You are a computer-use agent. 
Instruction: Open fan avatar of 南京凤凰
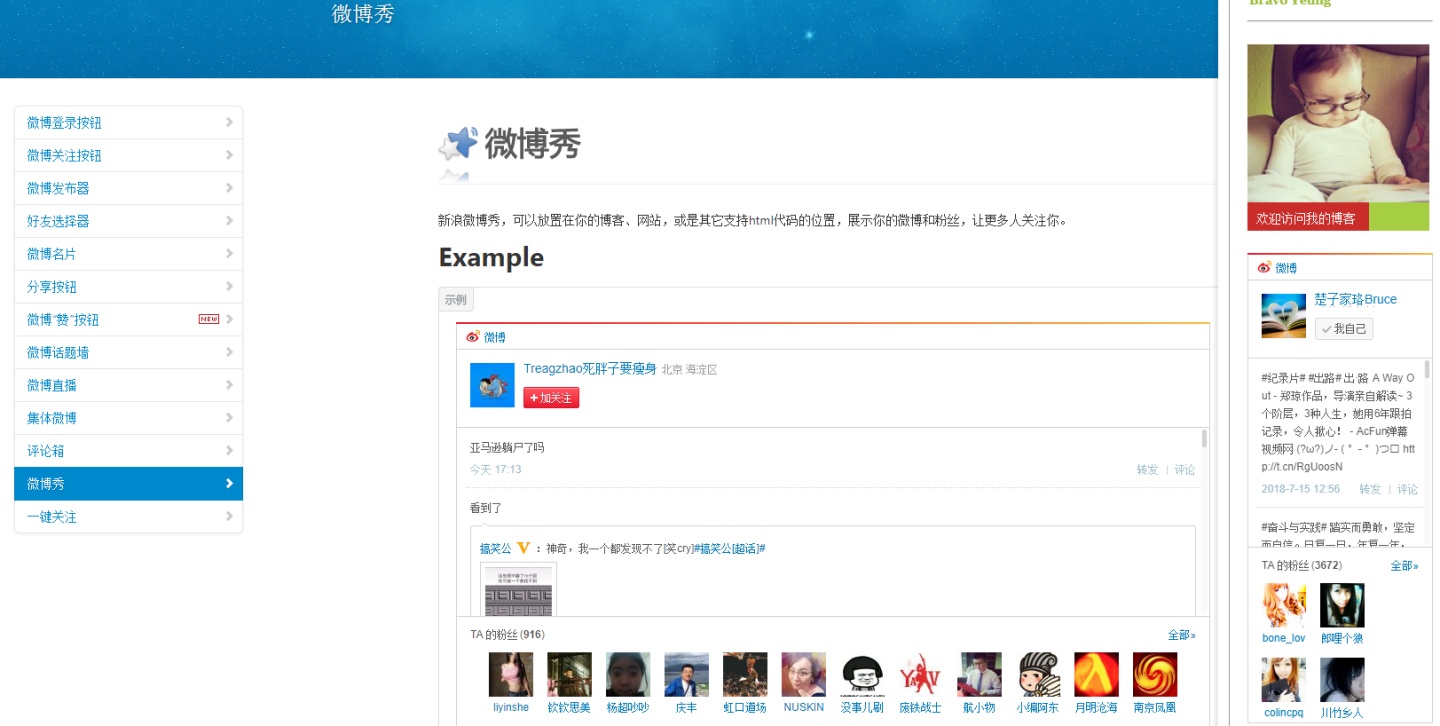point(1155,675)
